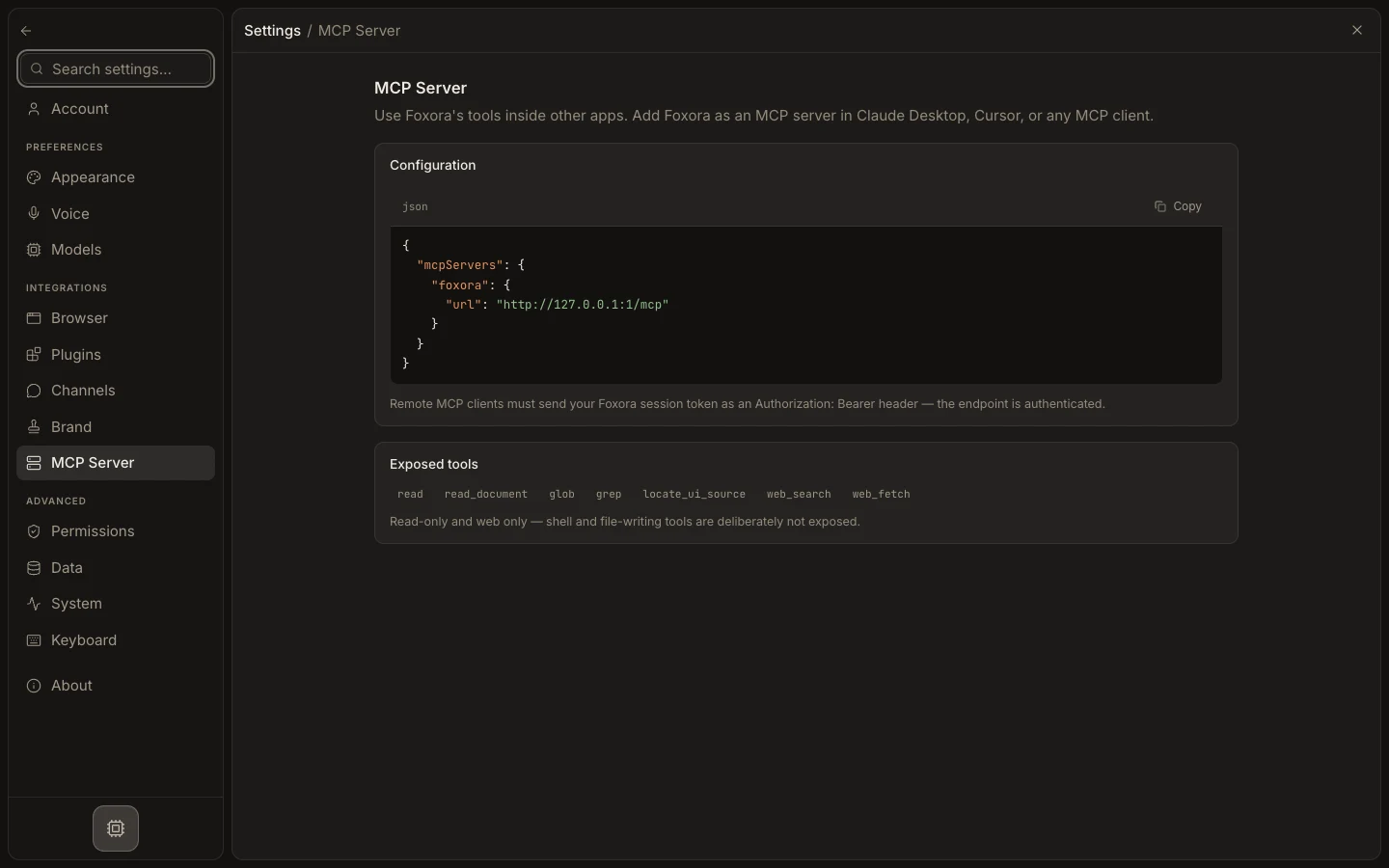Click the grep tool tag
This screenshot has width=1389, height=868.
[609, 494]
